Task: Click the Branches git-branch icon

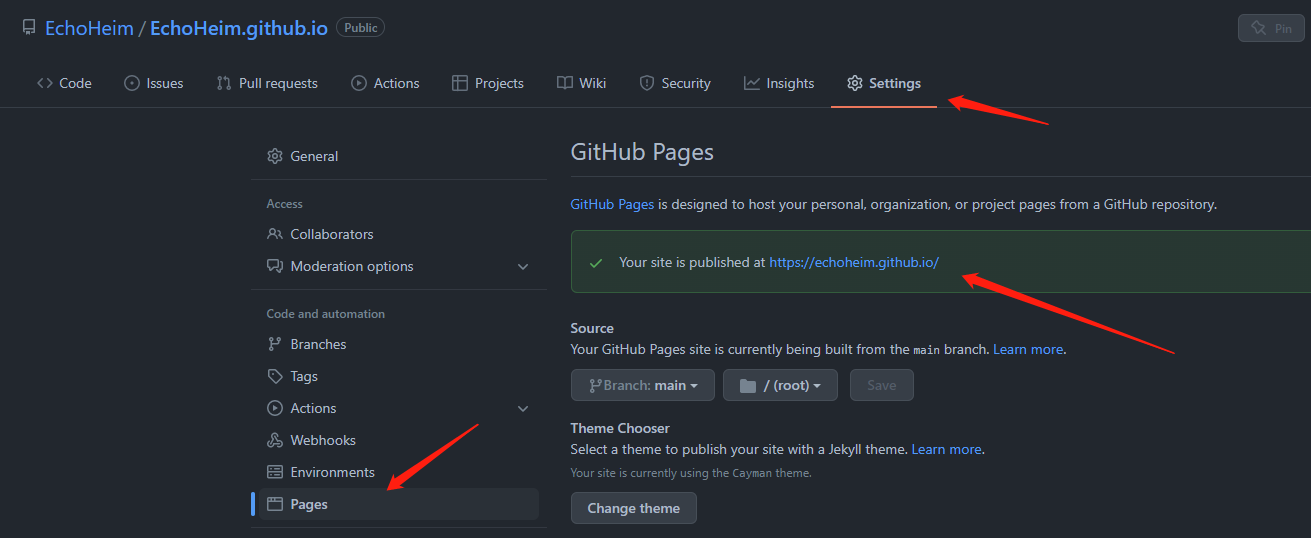Action: (x=275, y=344)
